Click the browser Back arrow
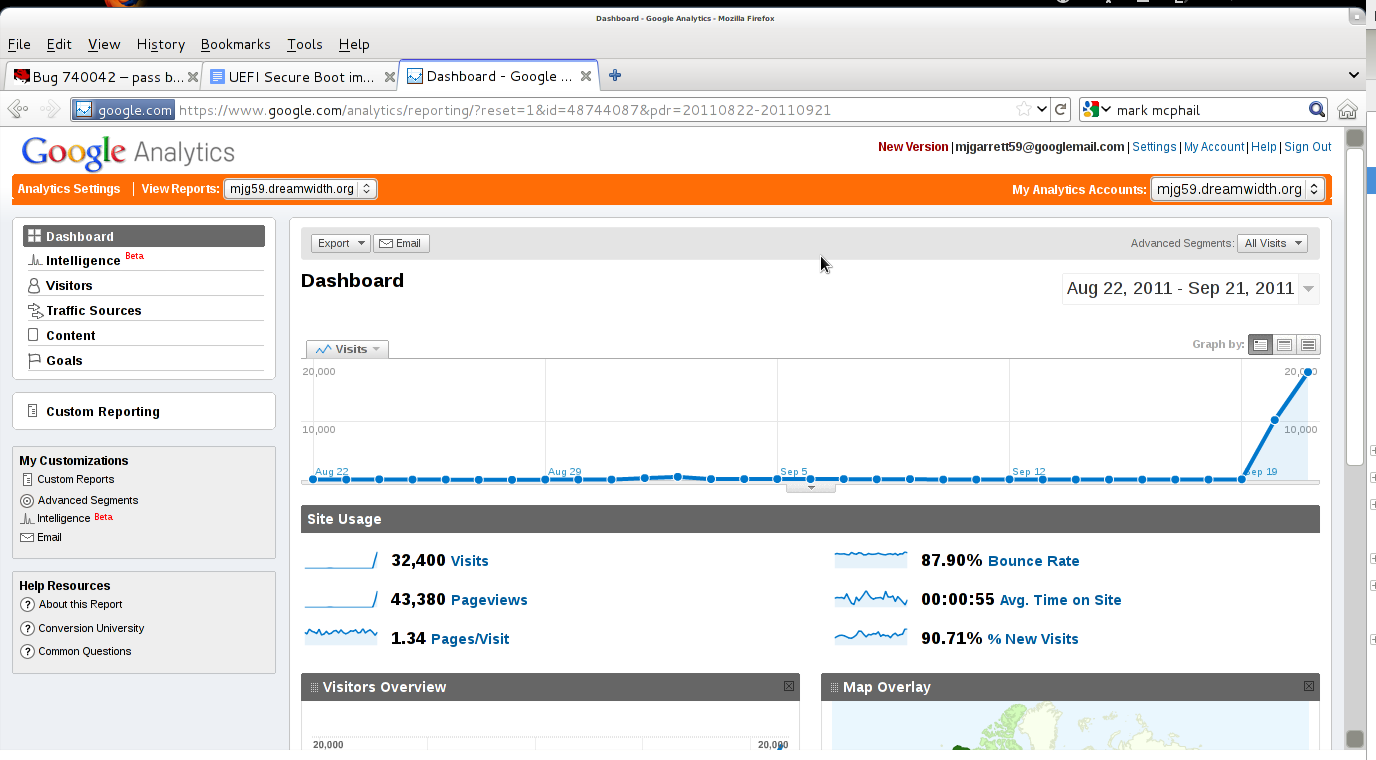Image resolution: width=1376 pixels, height=760 pixels. pyautogui.click(x=18, y=110)
